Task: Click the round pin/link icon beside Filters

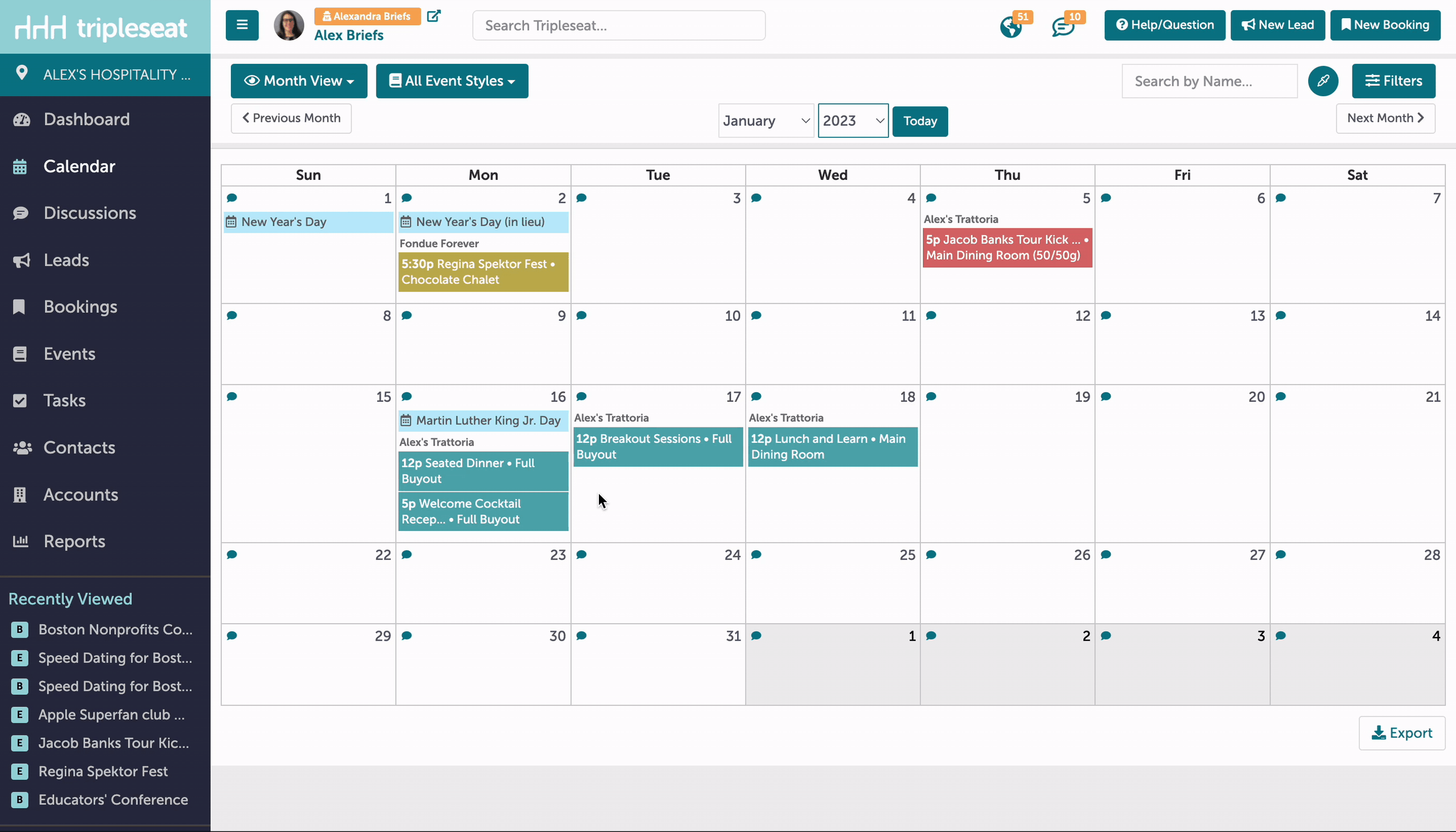Action: pos(1323,81)
